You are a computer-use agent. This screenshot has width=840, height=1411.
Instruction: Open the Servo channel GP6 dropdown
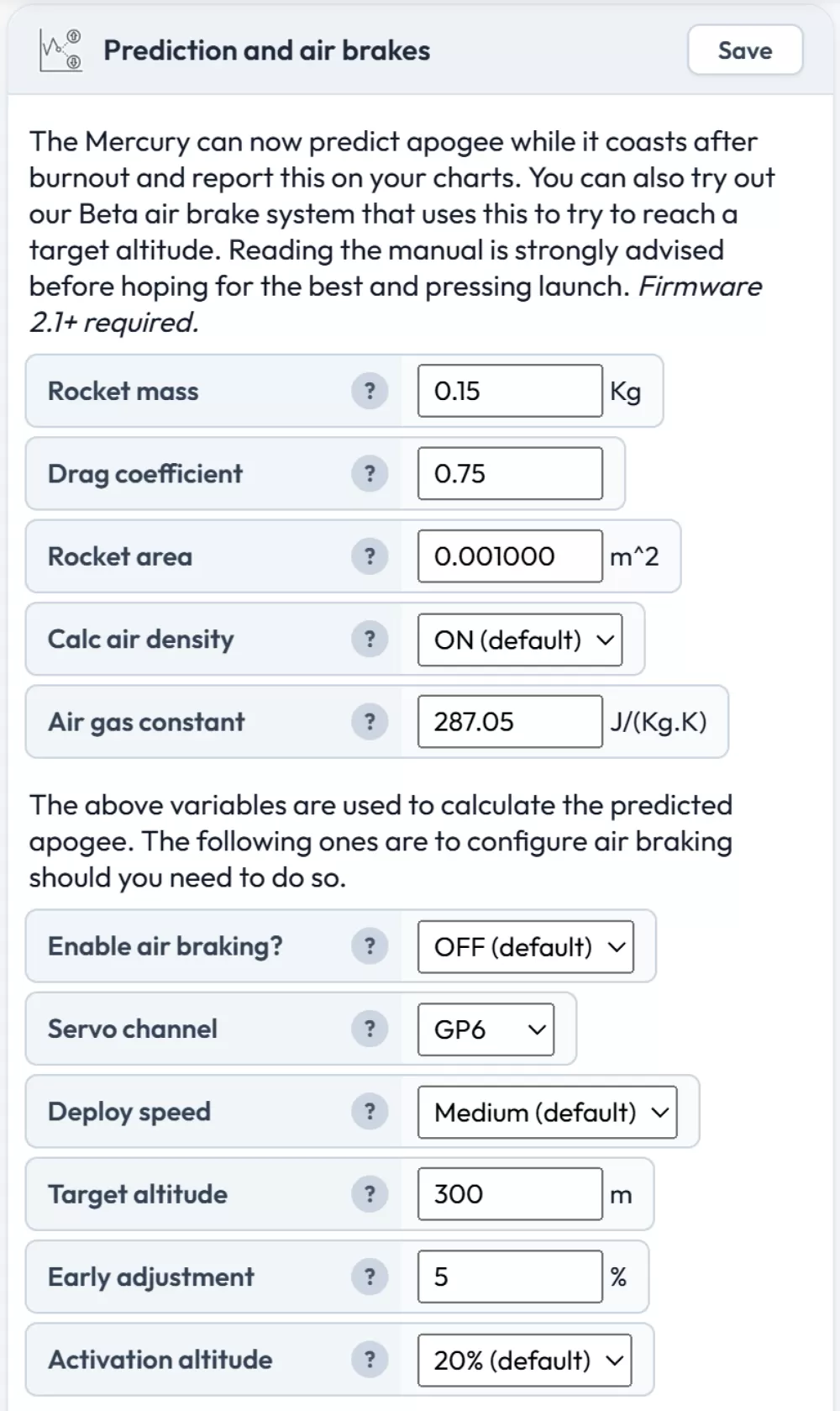pyautogui.click(x=486, y=1029)
